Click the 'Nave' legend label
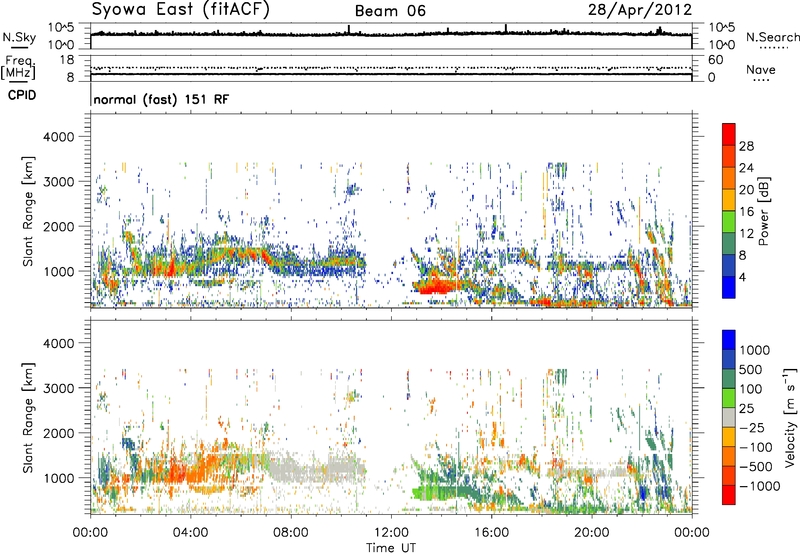The image size is (800, 554). click(761, 69)
